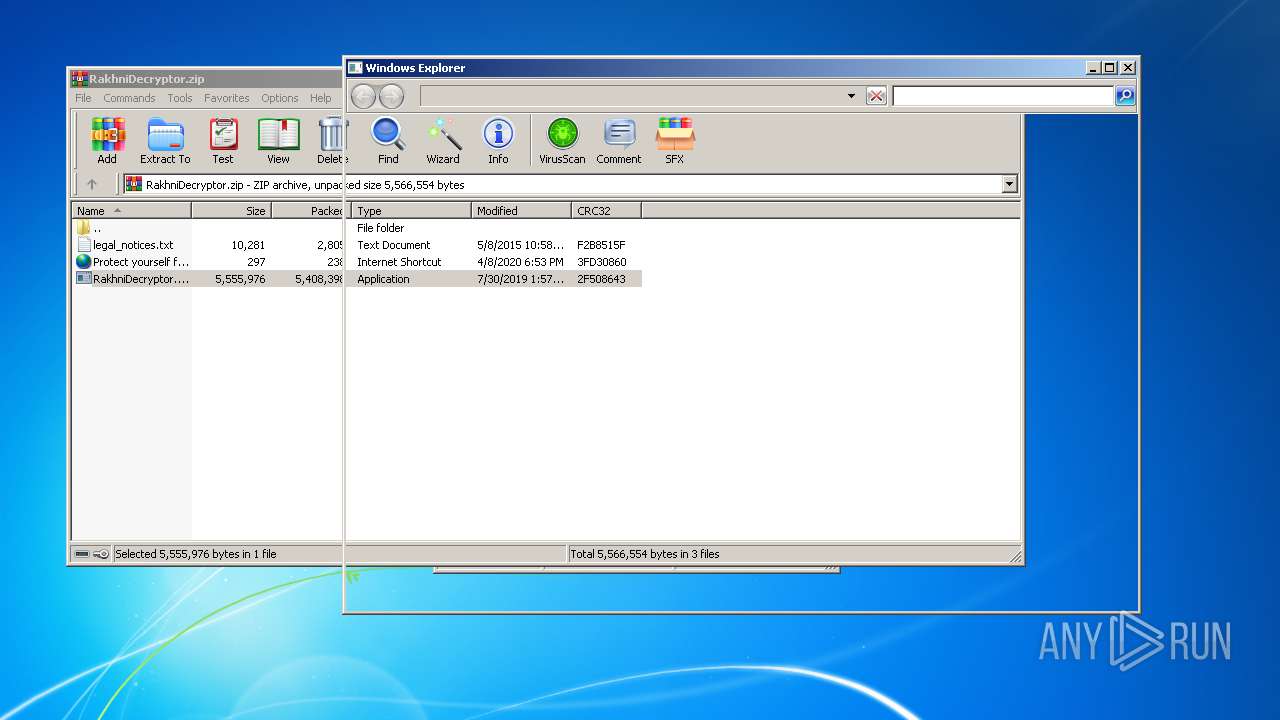Image resolution: width=1280 pixels, height=720 pixels.
Task: Select the Protect yourself shortcut icon
Action: (x=84, y=262)
